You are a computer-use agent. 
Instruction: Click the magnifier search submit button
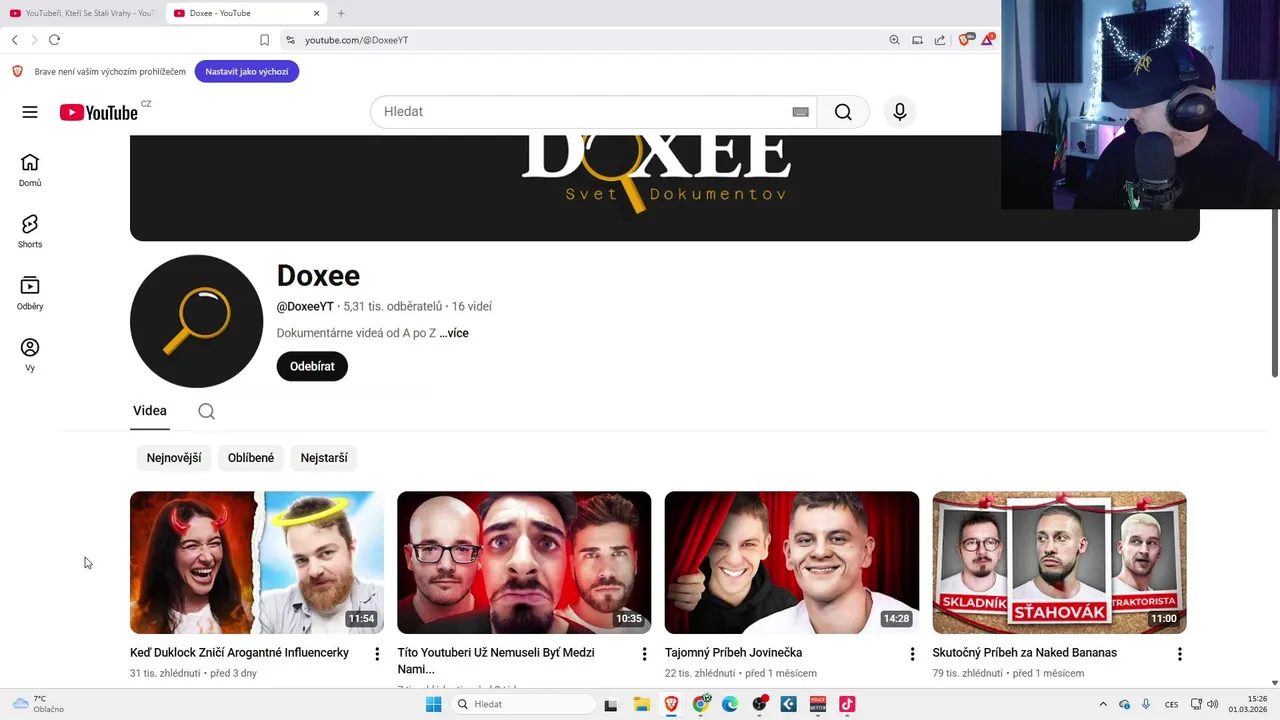pos(843,112)
